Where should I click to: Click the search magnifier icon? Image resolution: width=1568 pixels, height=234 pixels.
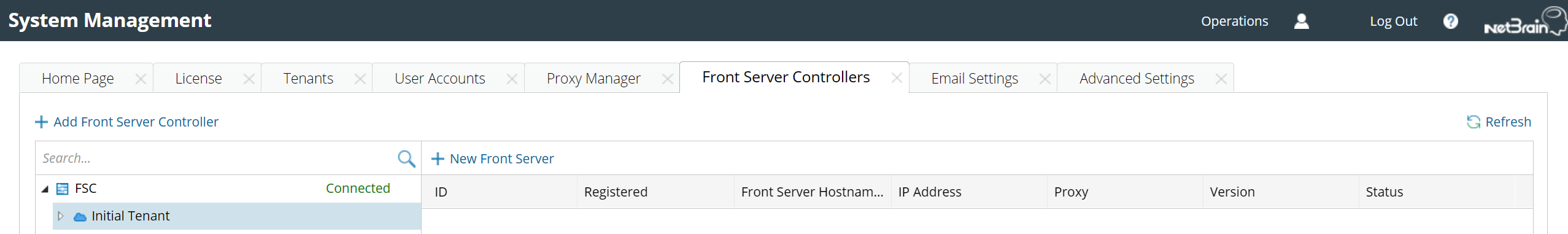406,158
